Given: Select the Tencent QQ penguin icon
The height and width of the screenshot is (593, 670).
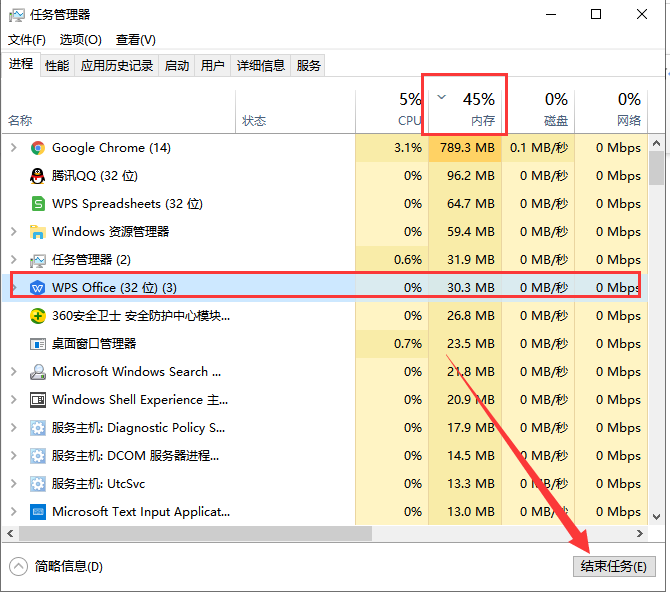Looking at the screenshot, I should (x=38, y=176).
